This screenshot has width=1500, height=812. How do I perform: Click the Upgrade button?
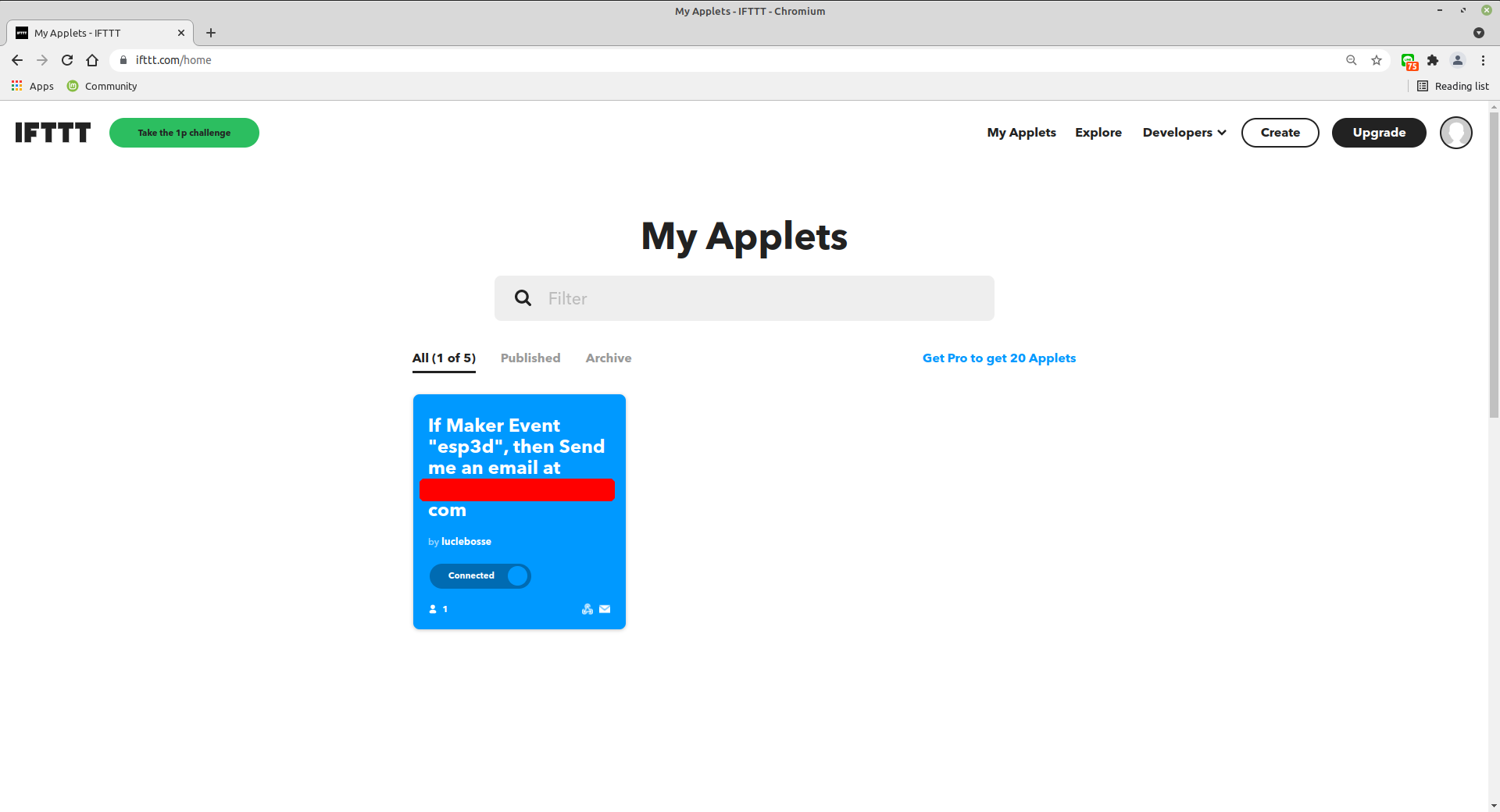(x=1378, y=133)
